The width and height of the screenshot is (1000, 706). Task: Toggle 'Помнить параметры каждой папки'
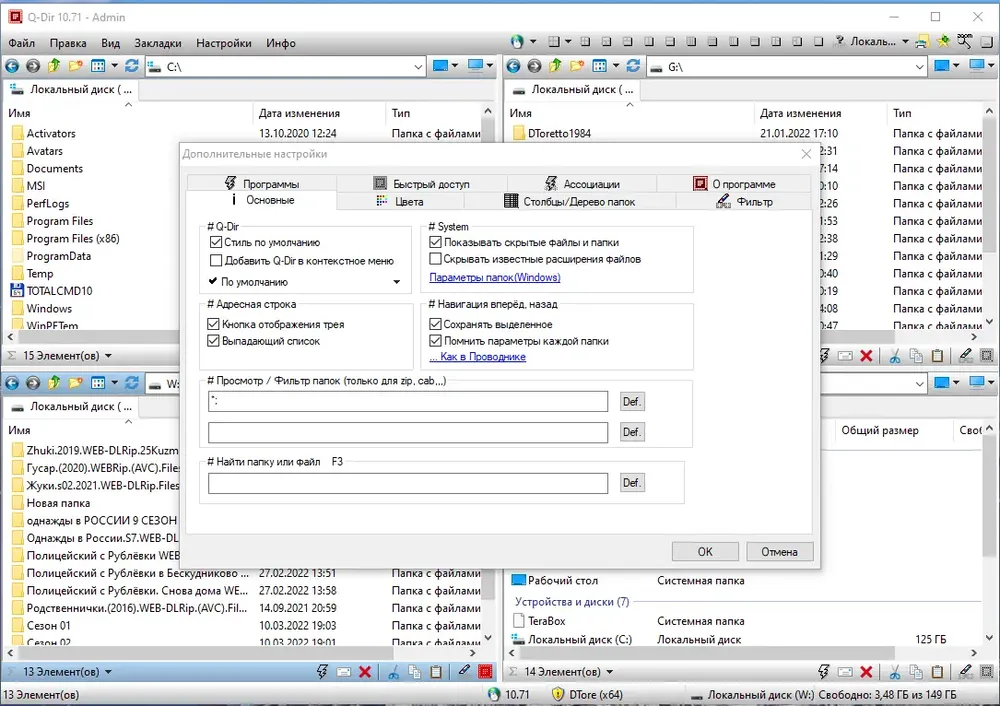click(x=436, y=341)
